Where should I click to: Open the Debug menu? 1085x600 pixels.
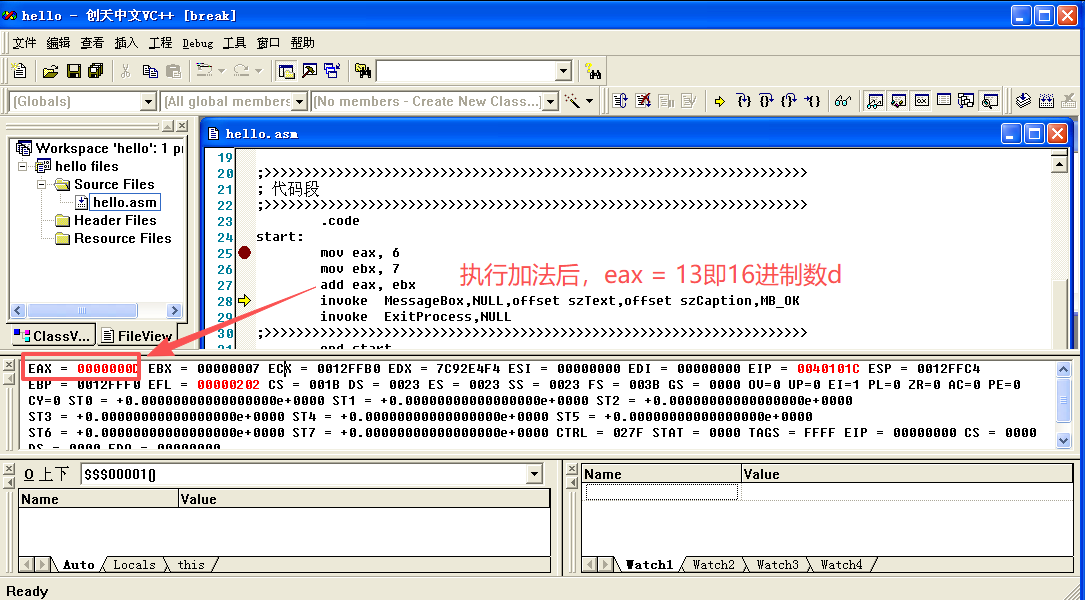198,43
